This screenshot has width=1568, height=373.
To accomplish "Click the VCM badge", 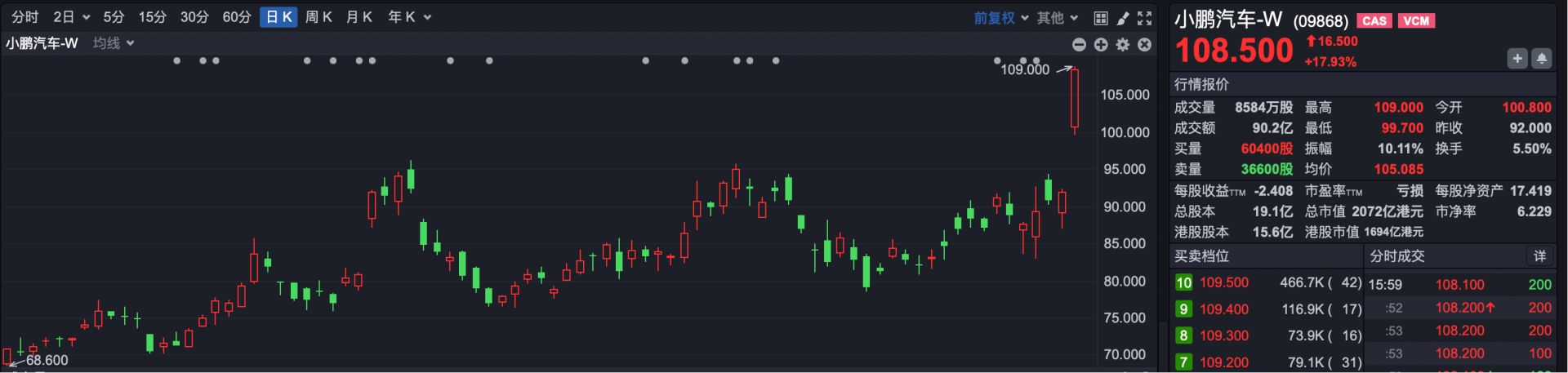I will [1416, 21].
